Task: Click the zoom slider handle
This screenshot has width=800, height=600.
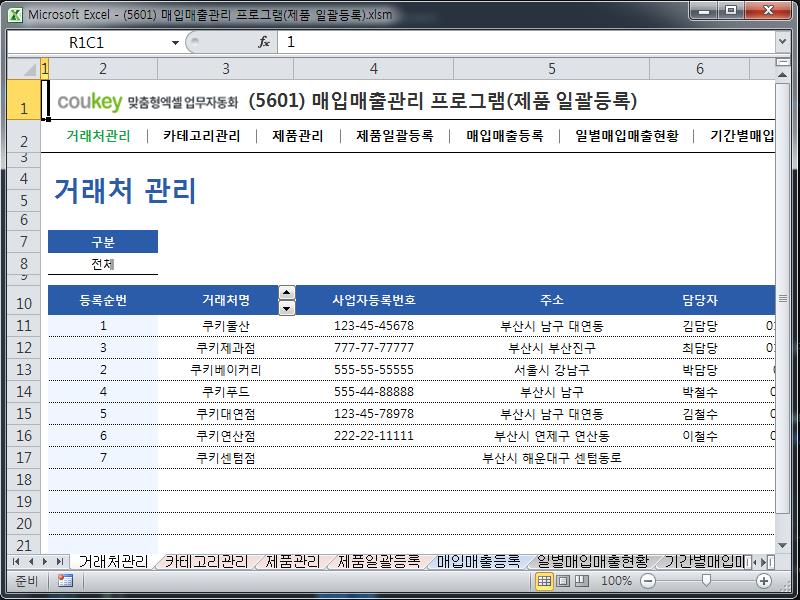Action: pos(706,580)
